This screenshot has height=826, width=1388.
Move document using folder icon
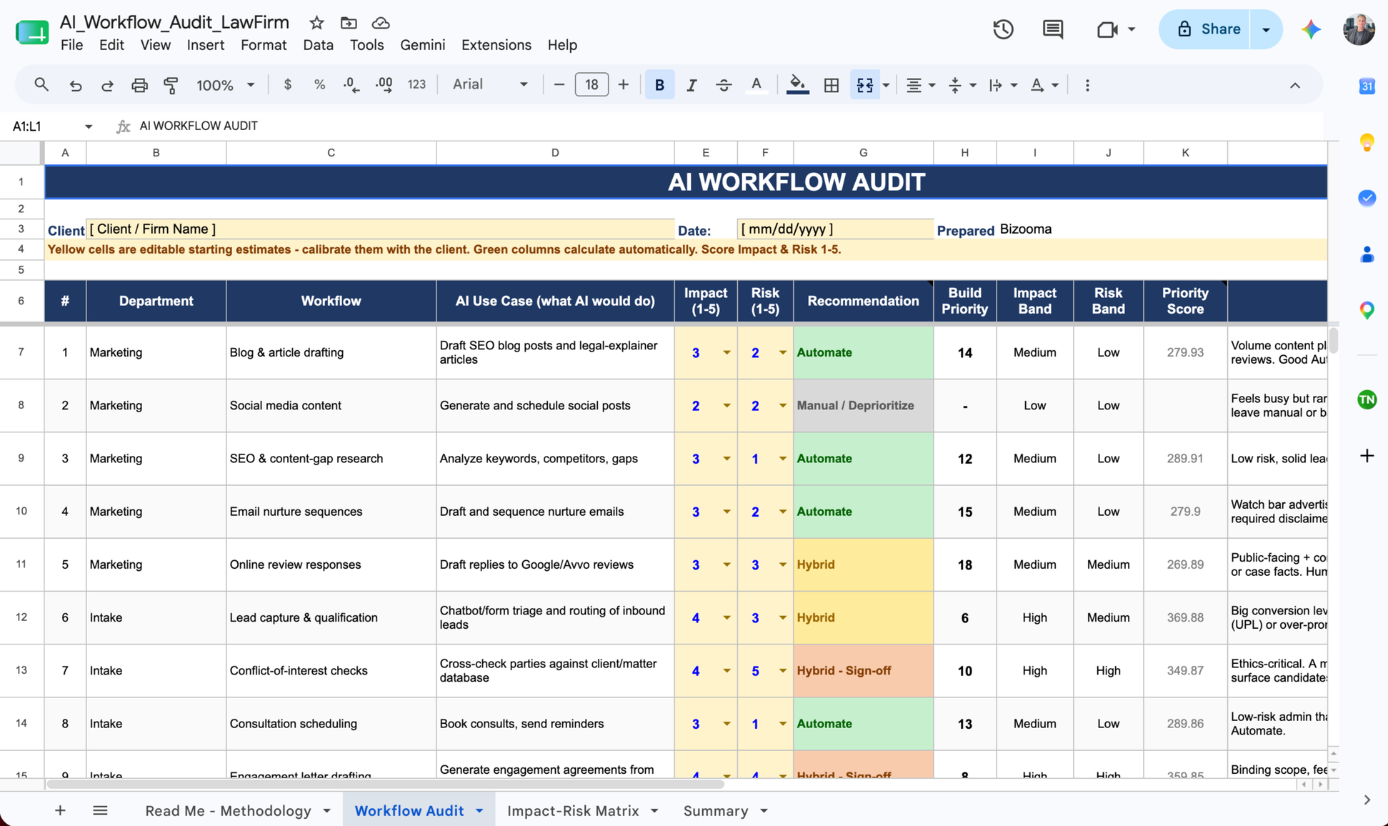(349, 22)
